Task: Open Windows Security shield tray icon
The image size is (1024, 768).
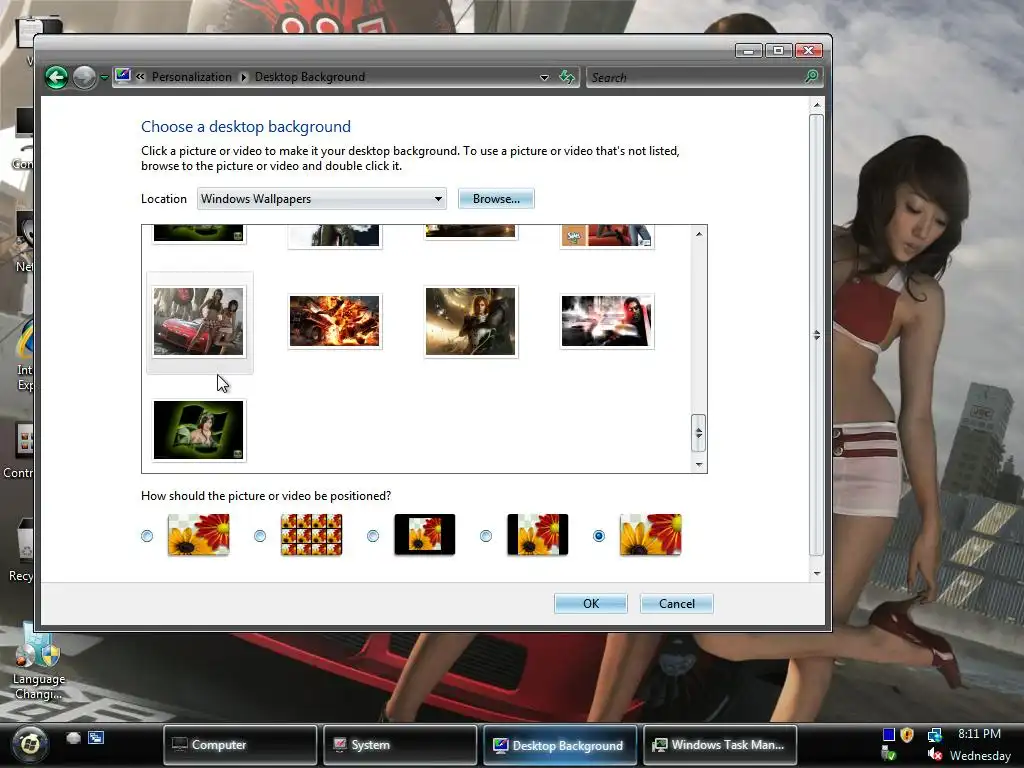Action: pyautogui.click(x=907, y=735)
